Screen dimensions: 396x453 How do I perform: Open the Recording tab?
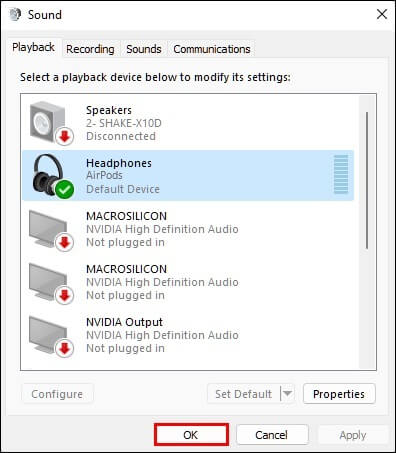pyautogui.click(x=90, y=49)
